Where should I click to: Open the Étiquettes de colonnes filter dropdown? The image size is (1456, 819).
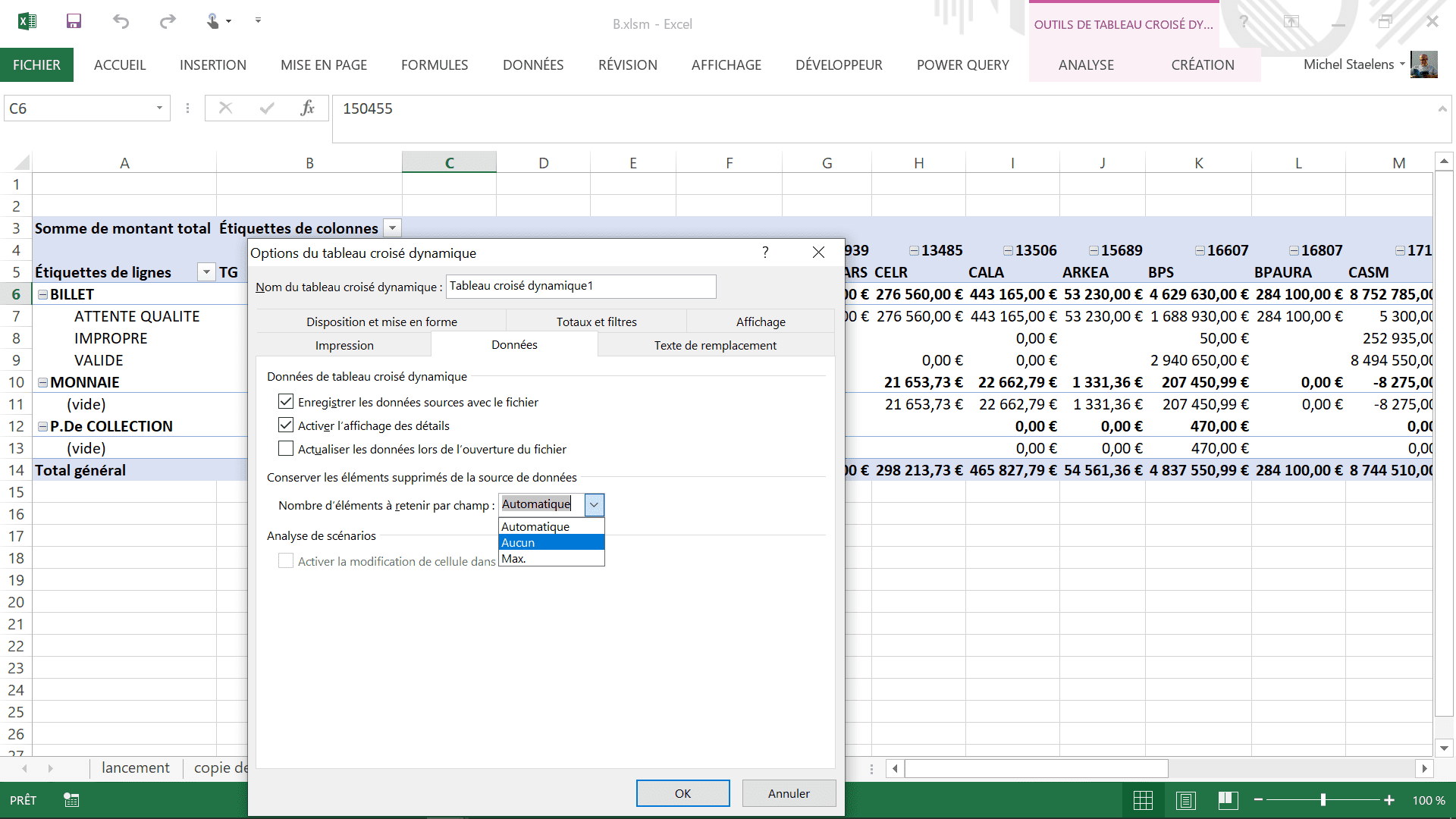point(392,228)
